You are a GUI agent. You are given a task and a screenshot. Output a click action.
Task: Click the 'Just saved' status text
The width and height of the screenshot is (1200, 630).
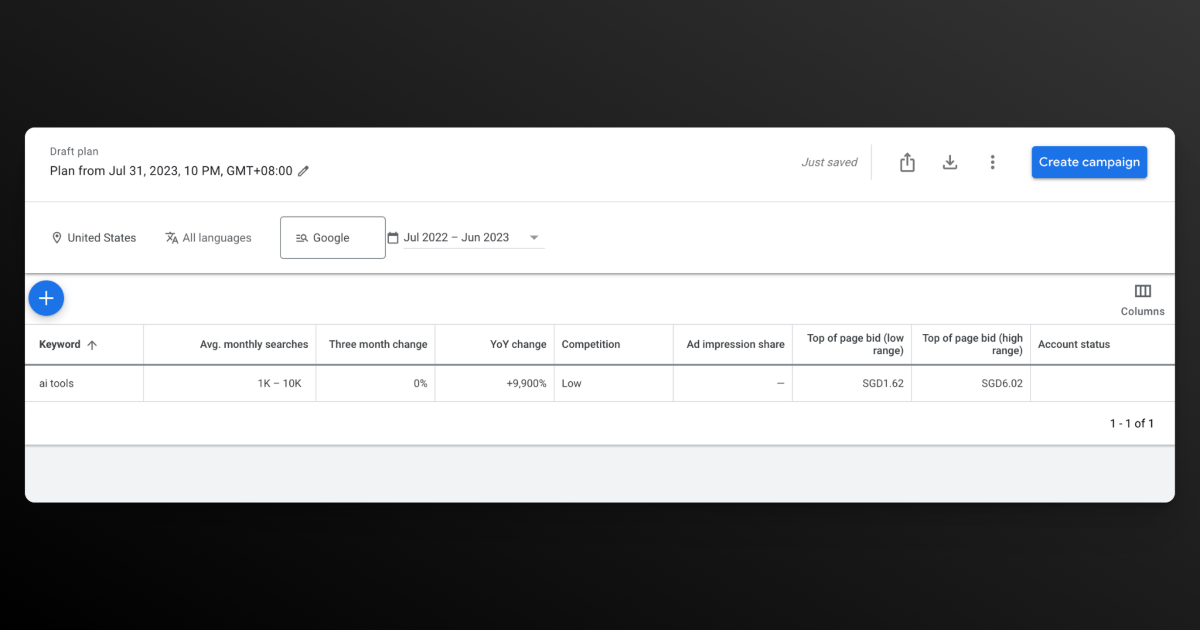(829, 163)
